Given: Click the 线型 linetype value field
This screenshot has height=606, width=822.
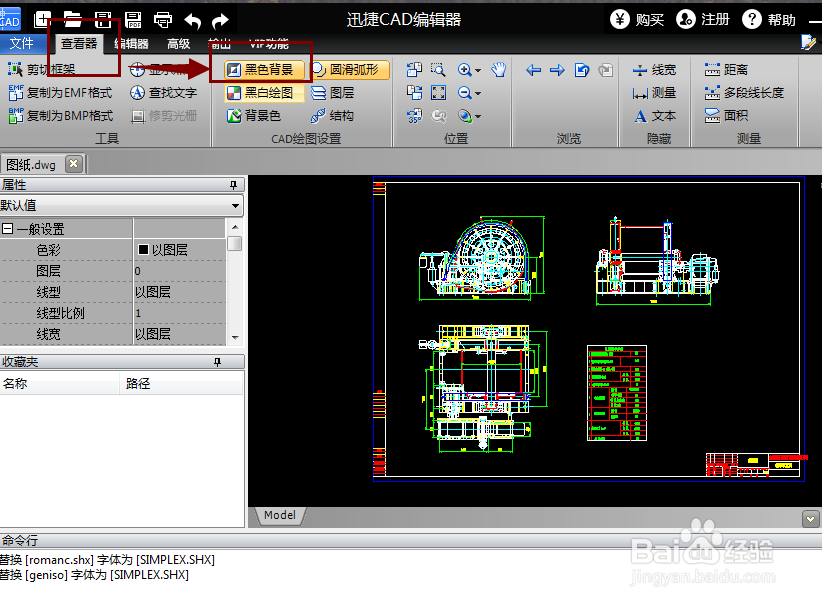Looking at the screenshot, I should pyautogui.click(x=179, y=292).
